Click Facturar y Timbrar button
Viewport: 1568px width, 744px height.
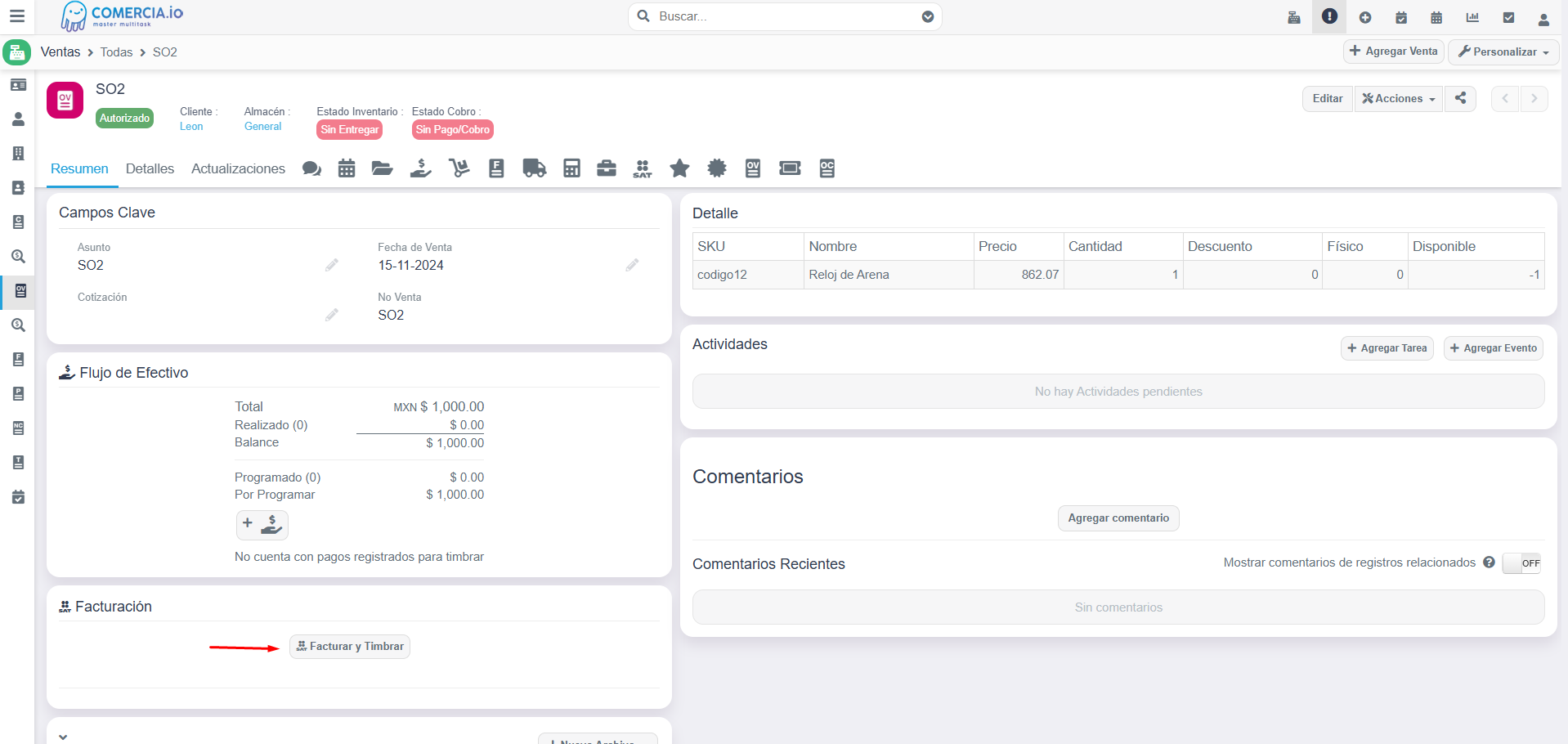350,647
